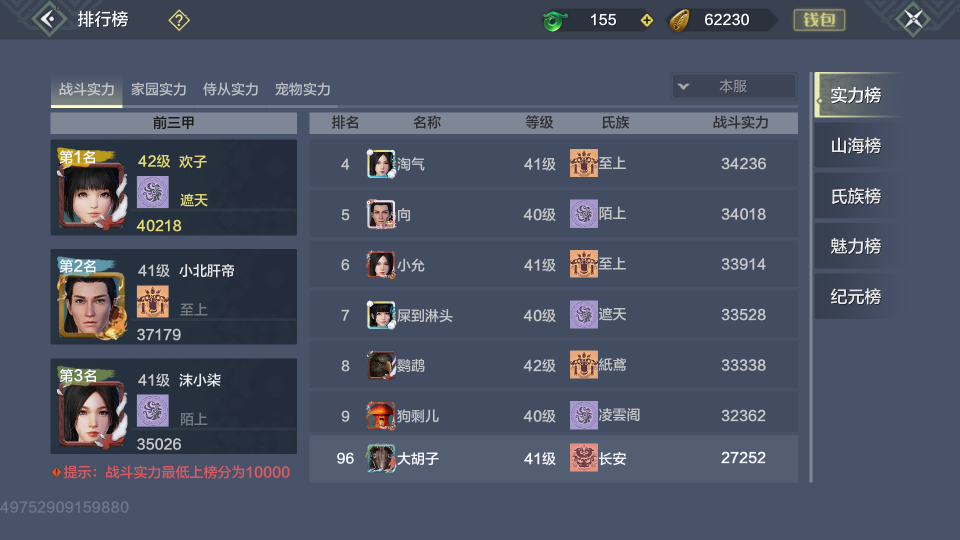The width and height of the screenshot is (960, 540).
Task: Tap the gold shell currency icon
Action: coord(680,21)
